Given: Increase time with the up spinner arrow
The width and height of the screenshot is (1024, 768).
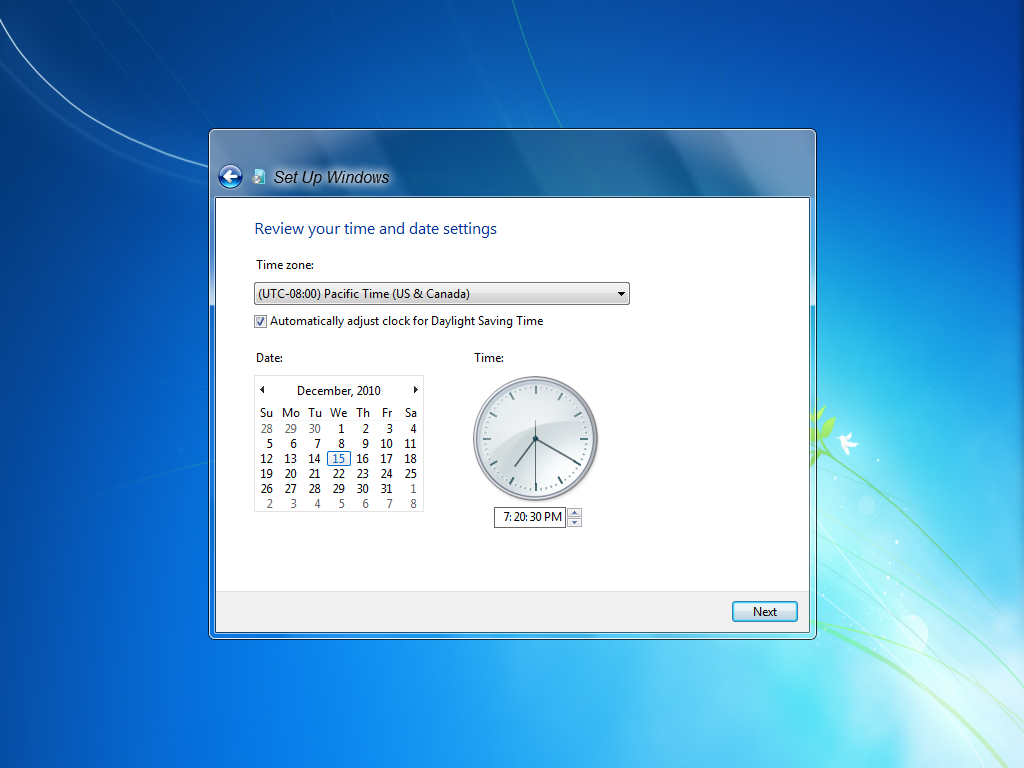Looking at the screenshot, I should [x=574, y=513].
